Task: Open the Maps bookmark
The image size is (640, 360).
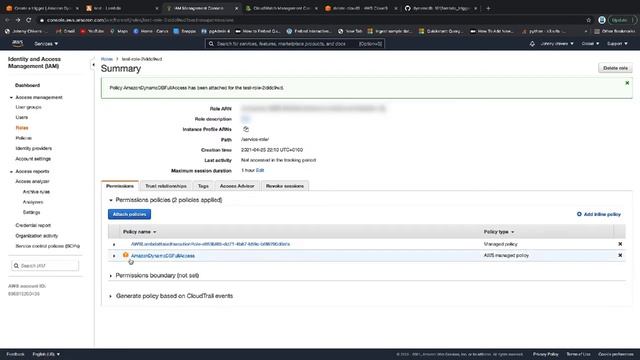Action: (x=119, y=31)
